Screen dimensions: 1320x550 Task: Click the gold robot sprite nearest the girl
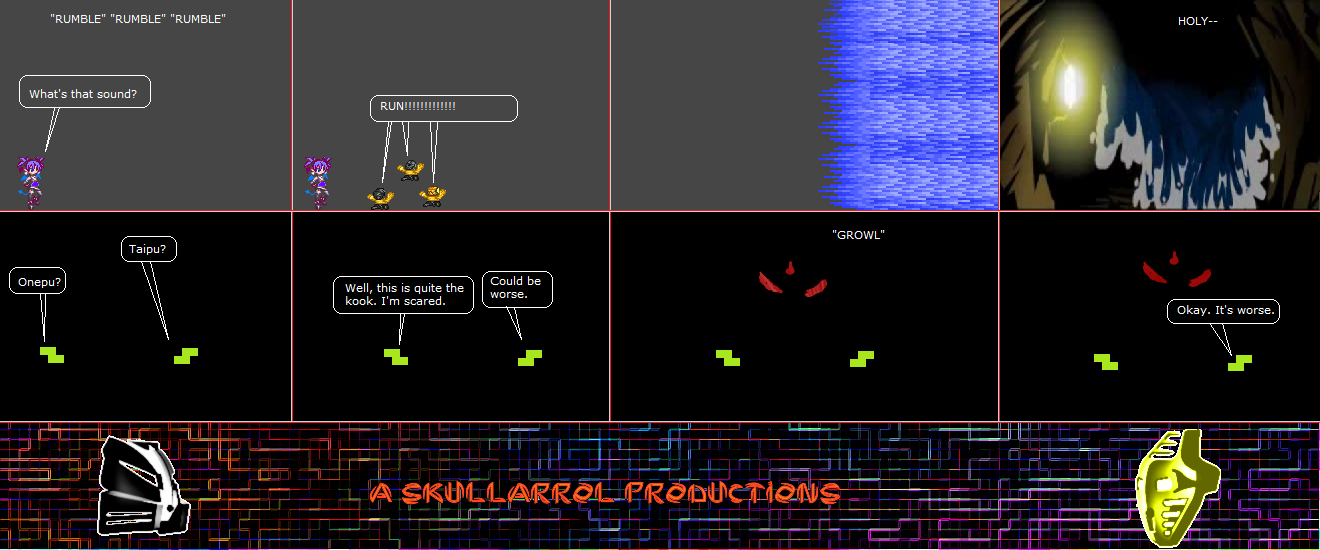(380, 198)
